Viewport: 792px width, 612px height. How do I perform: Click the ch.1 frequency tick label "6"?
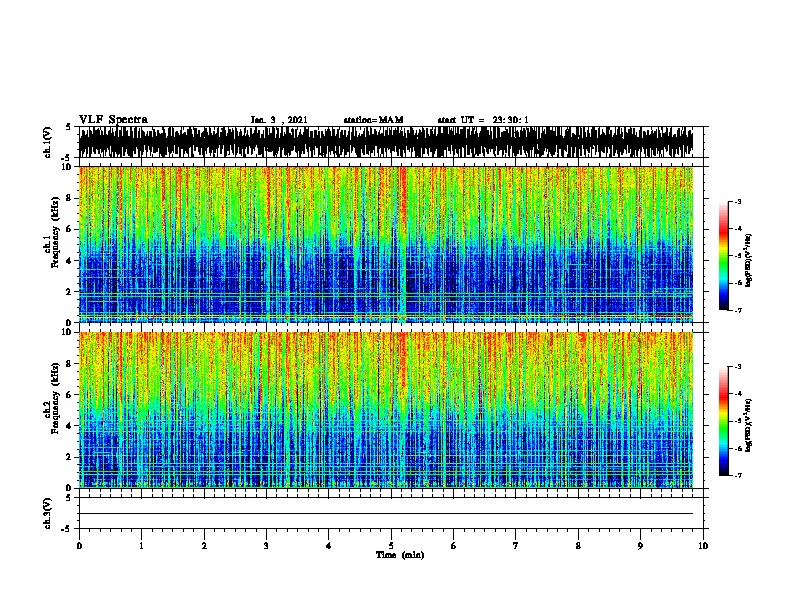[x=70, y=229]
